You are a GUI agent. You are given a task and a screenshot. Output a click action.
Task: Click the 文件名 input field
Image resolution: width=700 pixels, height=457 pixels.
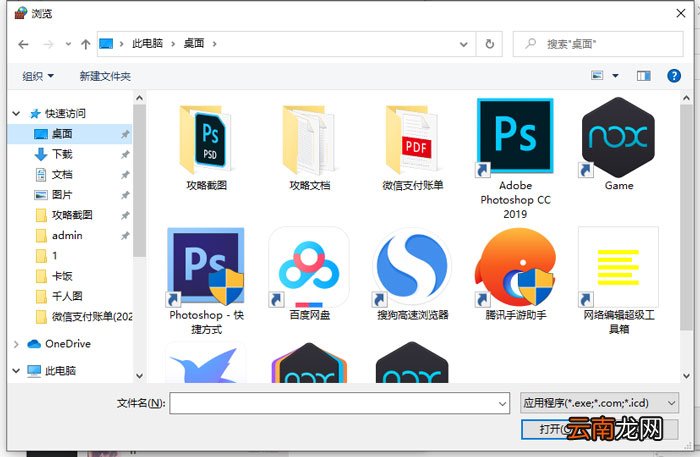click(333, 403)
